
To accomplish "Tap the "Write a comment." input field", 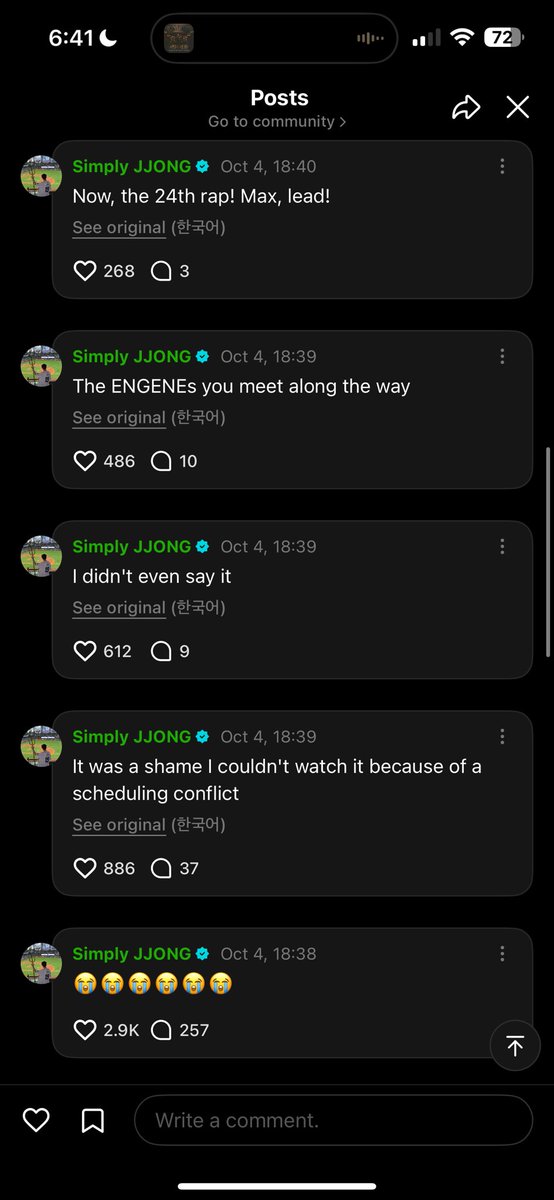I will pyautogui.click(x=333, y=1120).
